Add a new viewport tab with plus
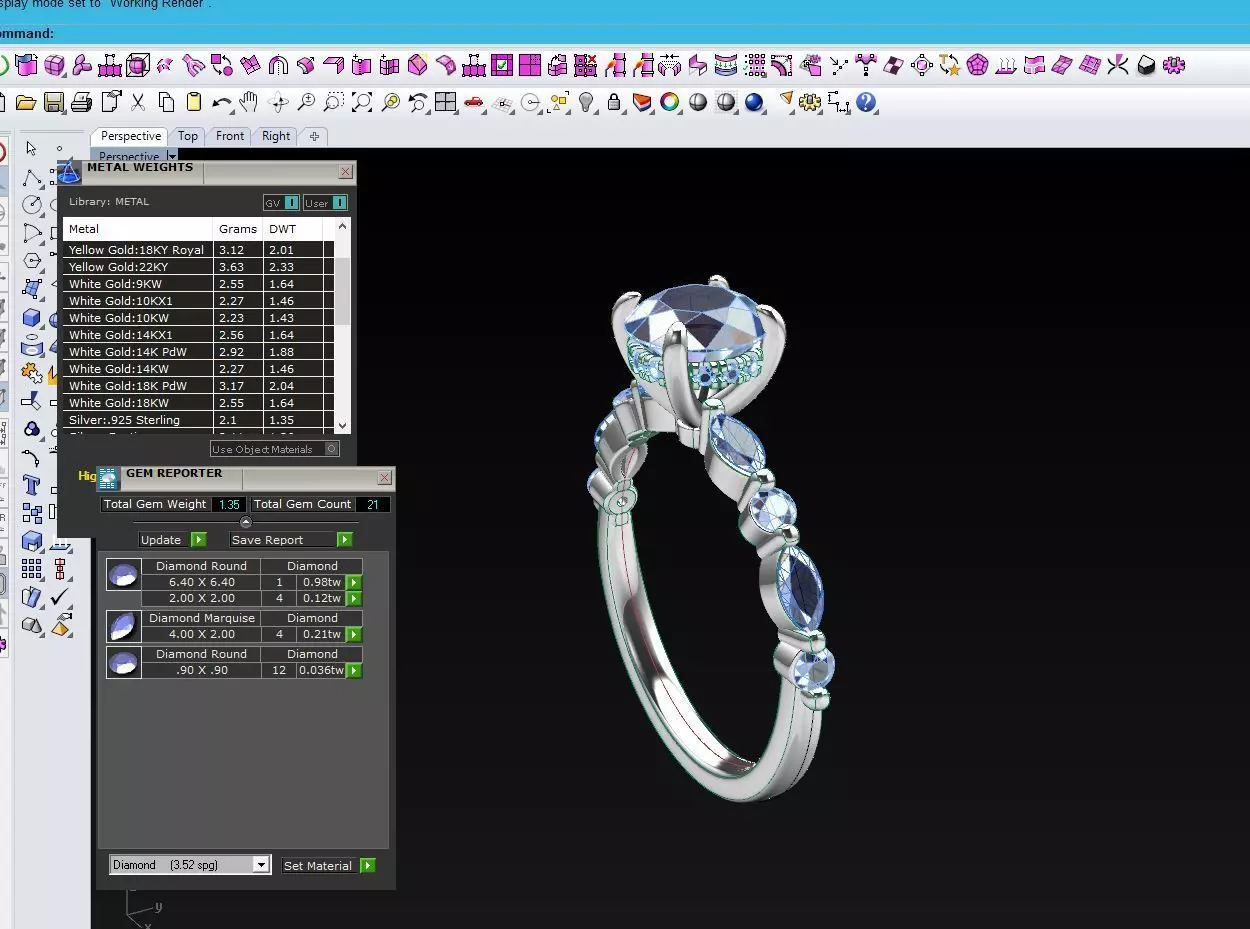 point(314,136)
